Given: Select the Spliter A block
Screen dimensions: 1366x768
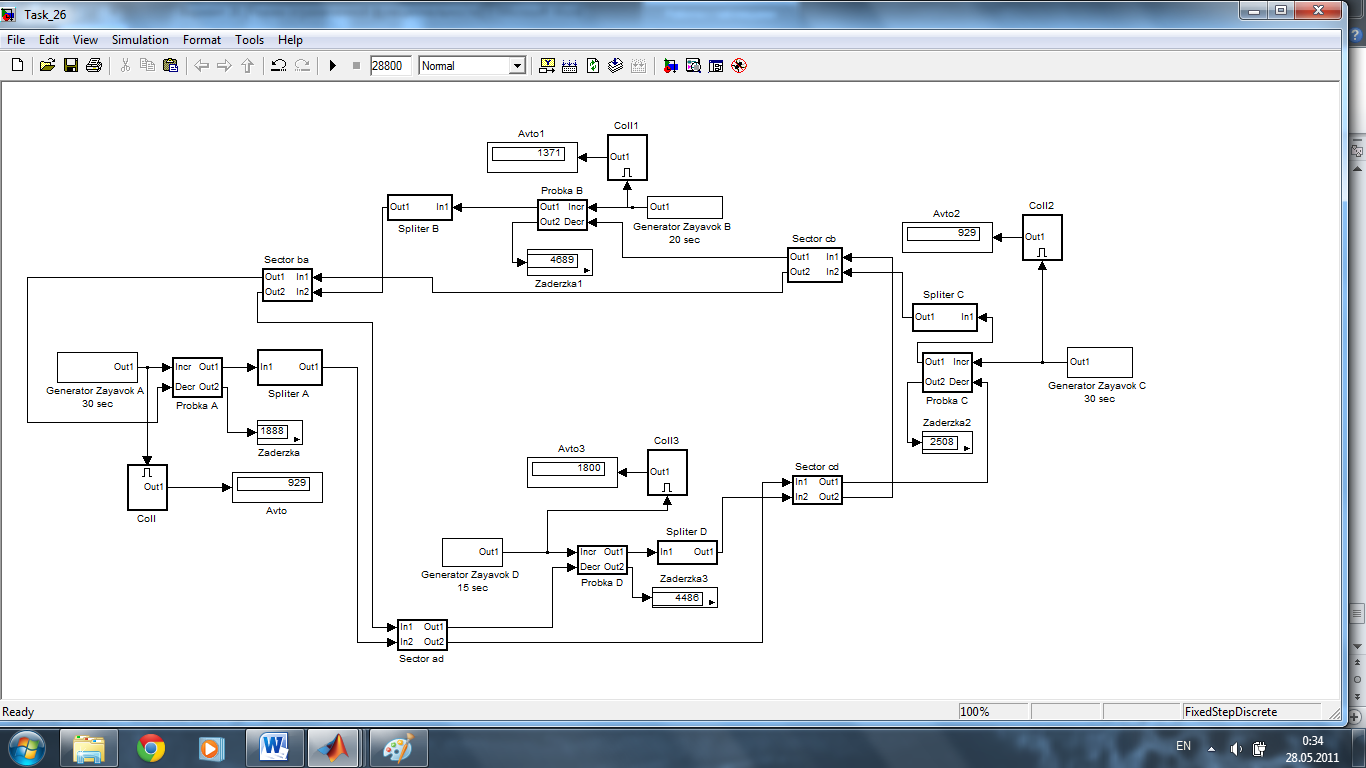Looking at the screenshot, I should [x=289, y=367].
